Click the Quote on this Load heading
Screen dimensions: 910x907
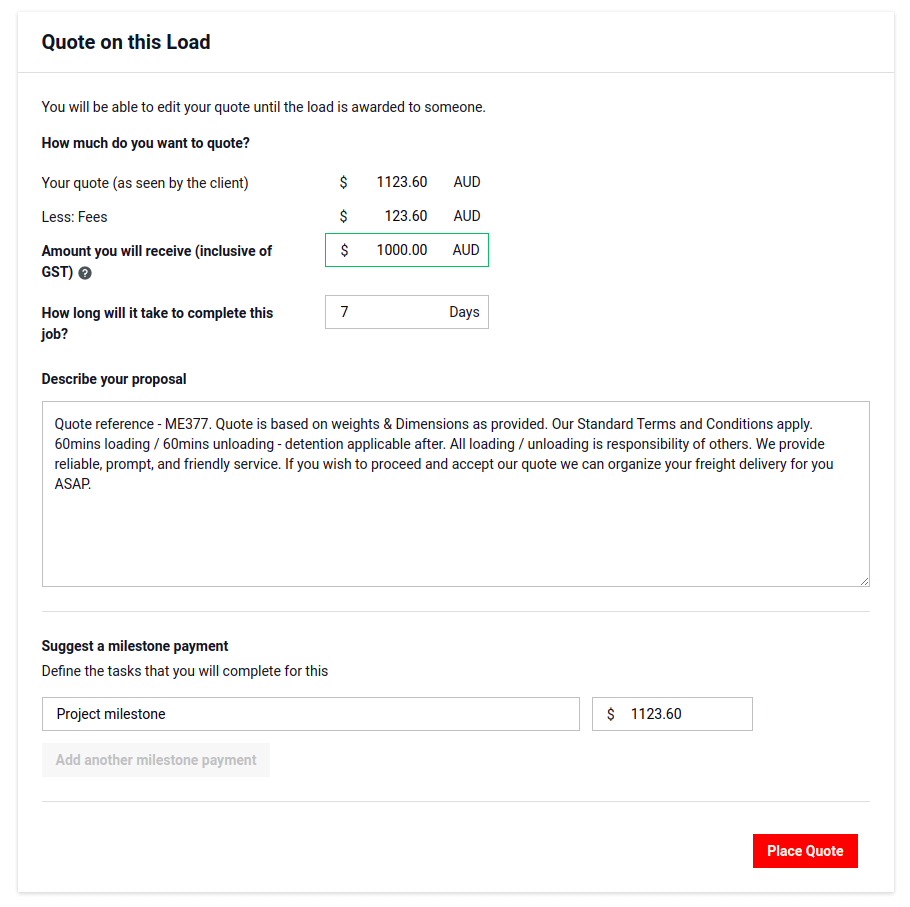coord(125,42)
